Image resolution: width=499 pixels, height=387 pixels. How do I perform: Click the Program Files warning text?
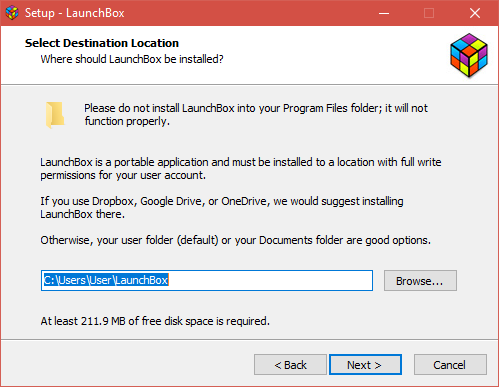click(x=256, y=115)
